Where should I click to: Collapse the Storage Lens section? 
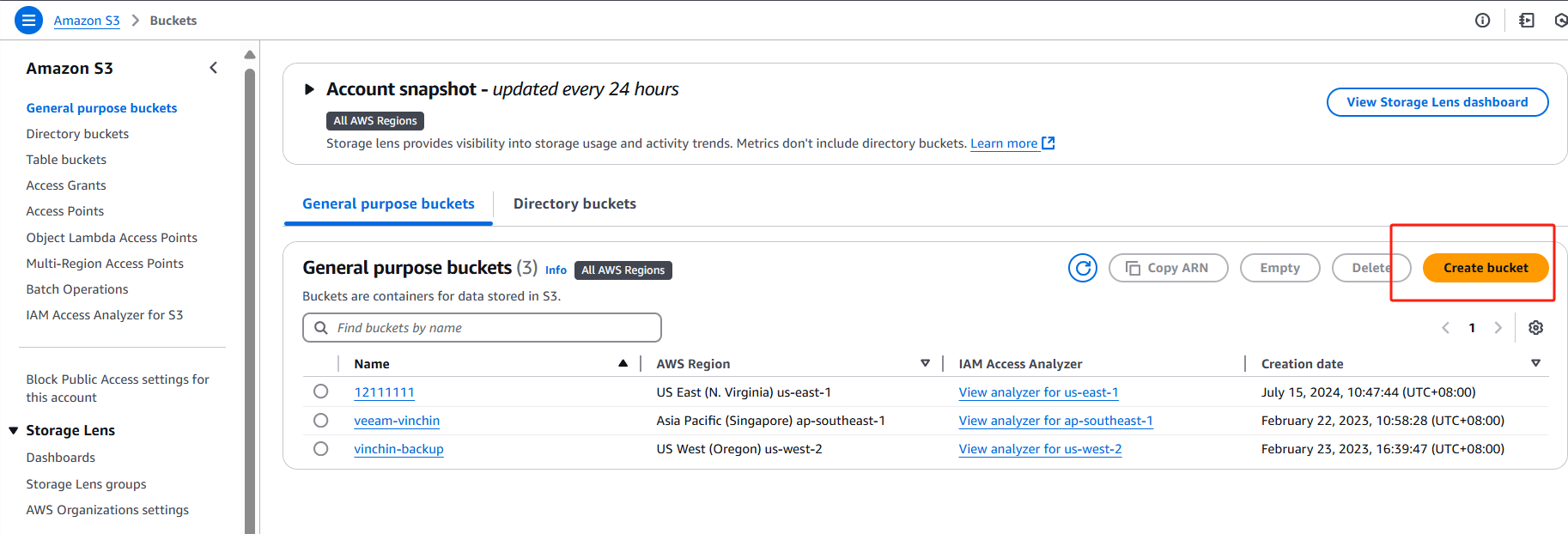click(x=14, y=430)
